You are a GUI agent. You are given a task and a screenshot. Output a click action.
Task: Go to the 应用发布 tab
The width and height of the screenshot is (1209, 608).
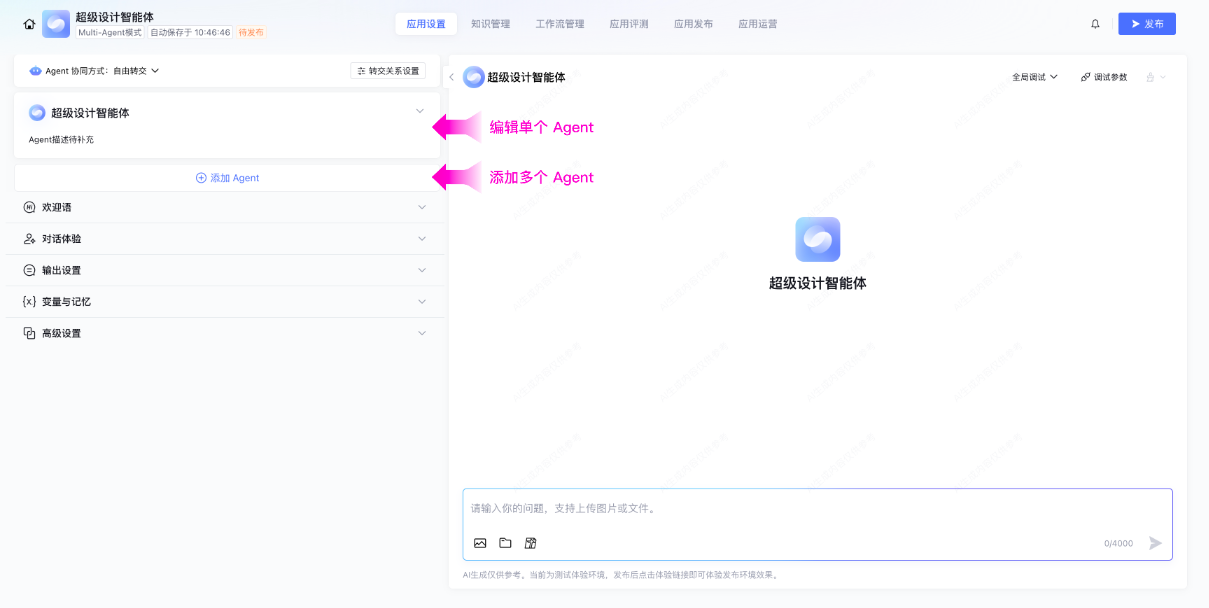(x=694, y=24)
